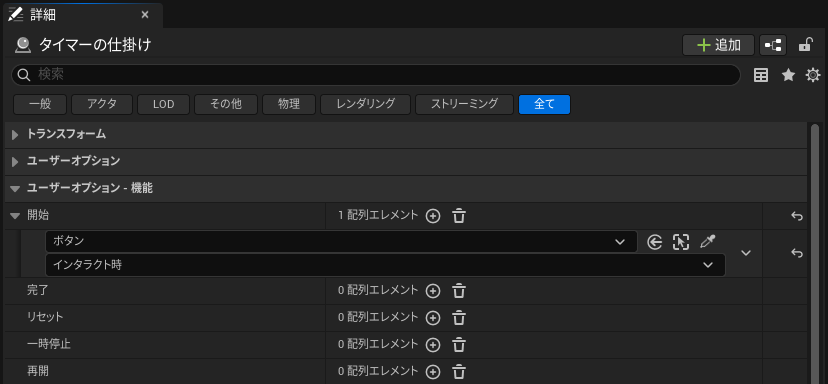Viewport: 828px width, 384px height.
Task: Select the アクタ filter button
Action: (x=102, y=104)
